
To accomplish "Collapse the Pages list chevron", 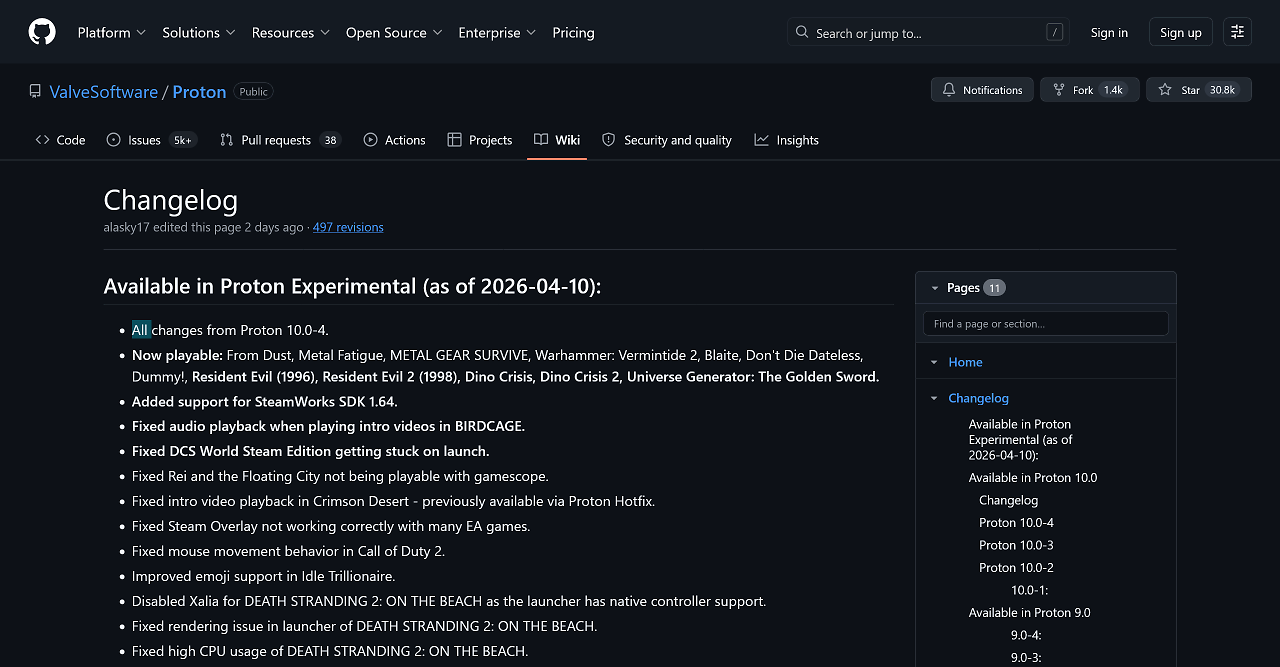I will click(x=935, y=288).
